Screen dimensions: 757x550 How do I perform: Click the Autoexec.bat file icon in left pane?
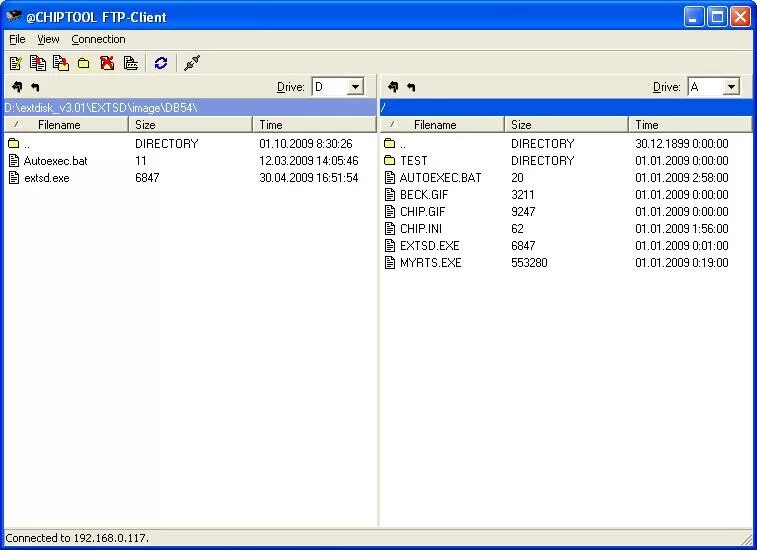14,161
